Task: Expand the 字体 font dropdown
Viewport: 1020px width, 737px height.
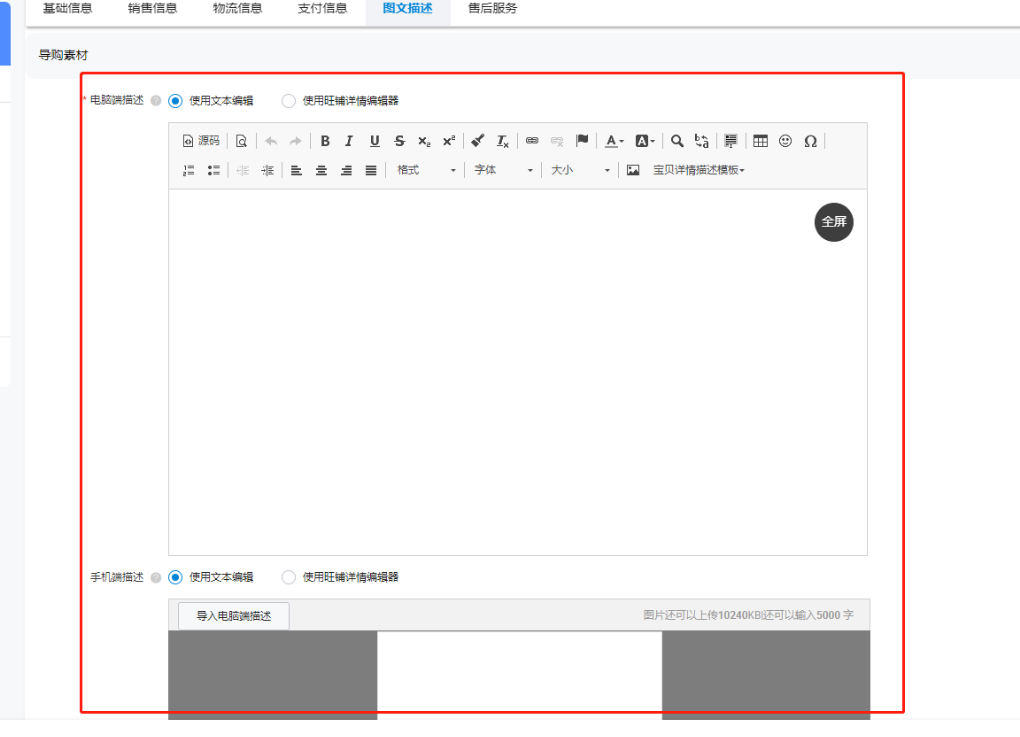Action: coord(503,170)
